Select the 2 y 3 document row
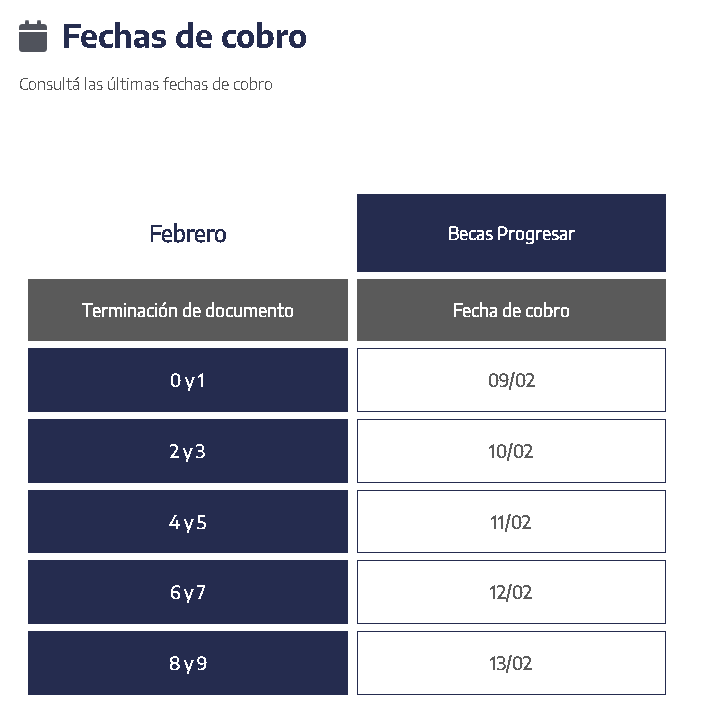Image resolution: width=701 pixels, height=726 pixels. pyautogui.click(x=188, y=451)
